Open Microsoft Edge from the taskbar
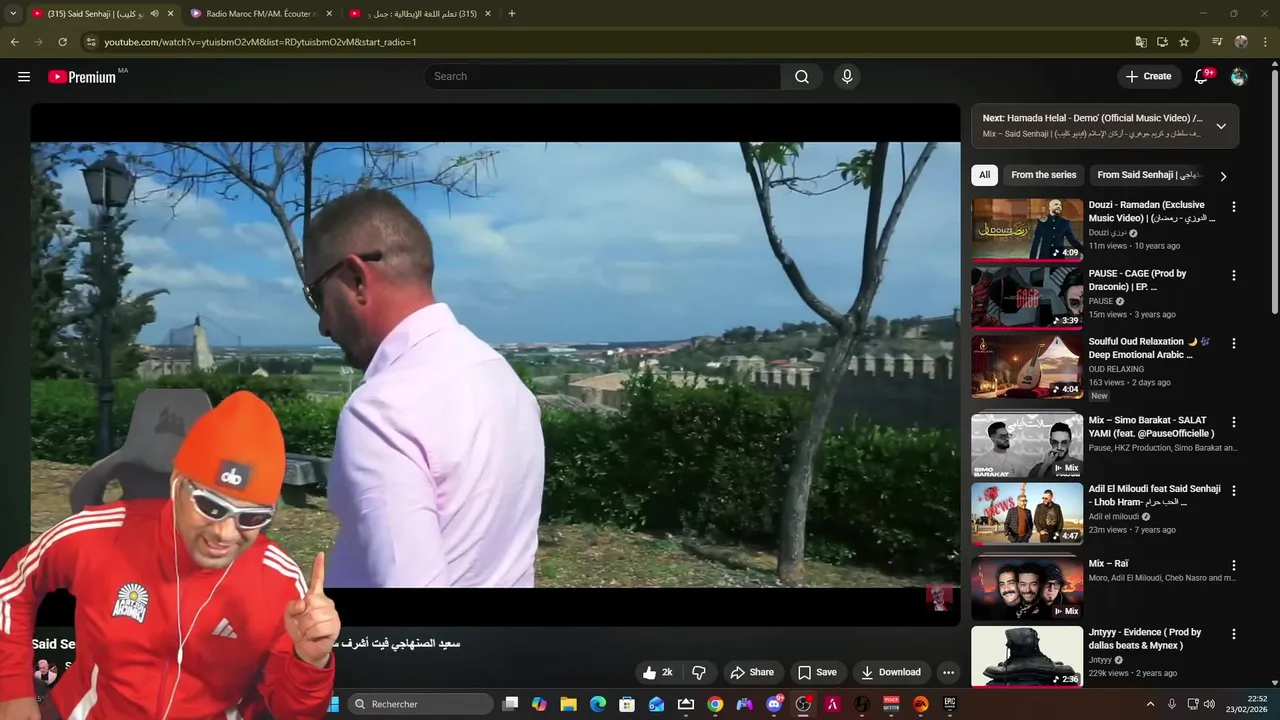1280x720 pixels. [x=598, y=704]
